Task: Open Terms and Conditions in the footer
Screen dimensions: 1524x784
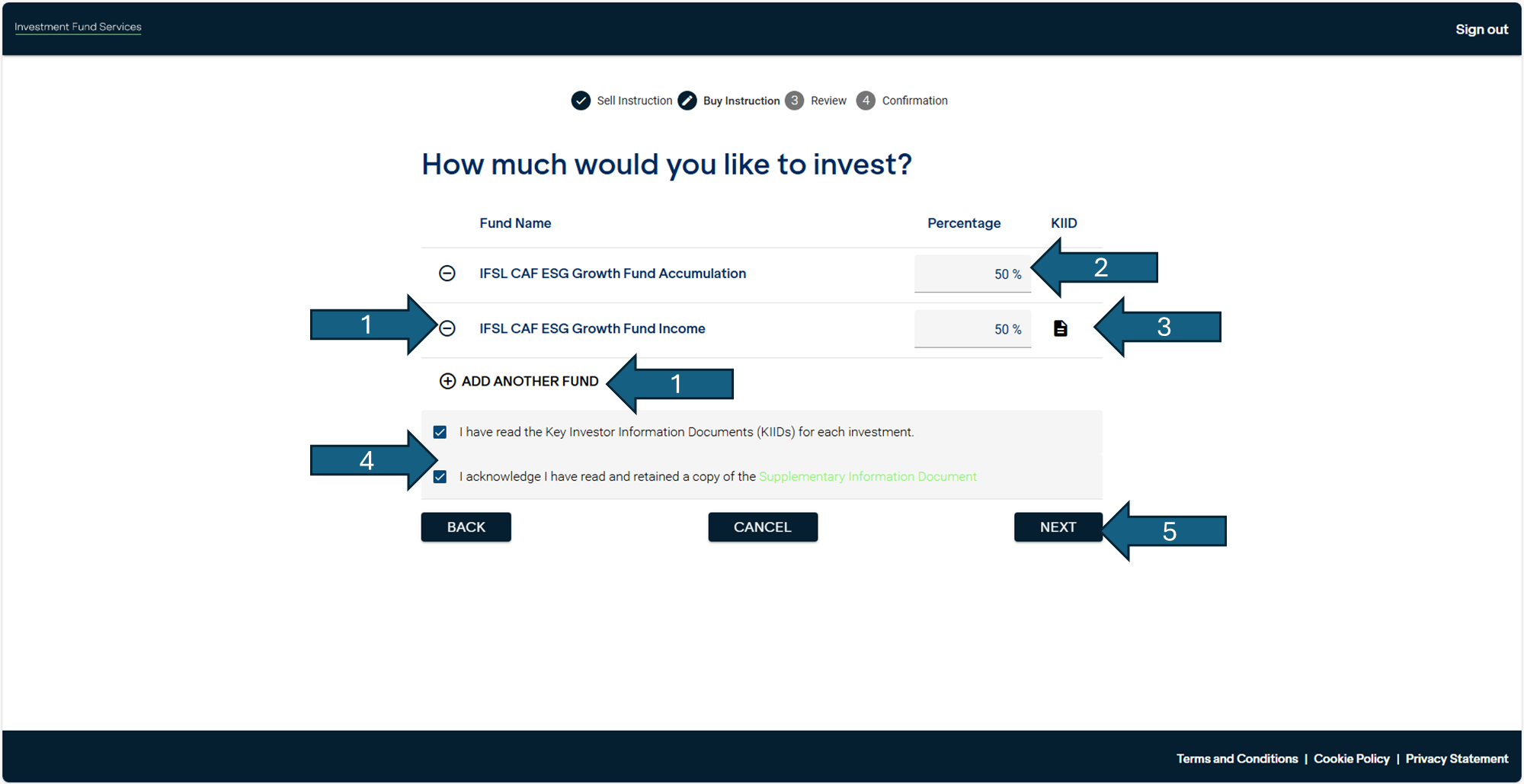Action: coord(1236,759)
